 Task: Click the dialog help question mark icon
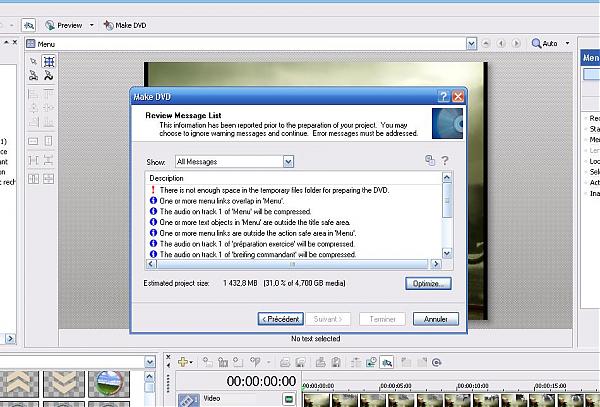444,160
